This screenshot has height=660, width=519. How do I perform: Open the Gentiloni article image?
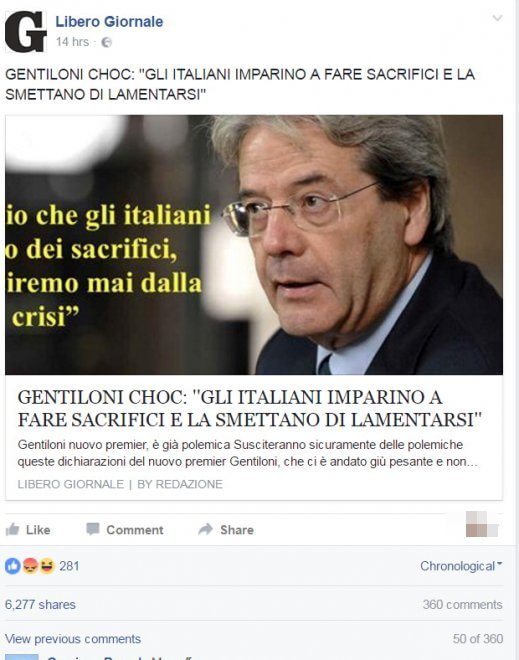point(254,245)
